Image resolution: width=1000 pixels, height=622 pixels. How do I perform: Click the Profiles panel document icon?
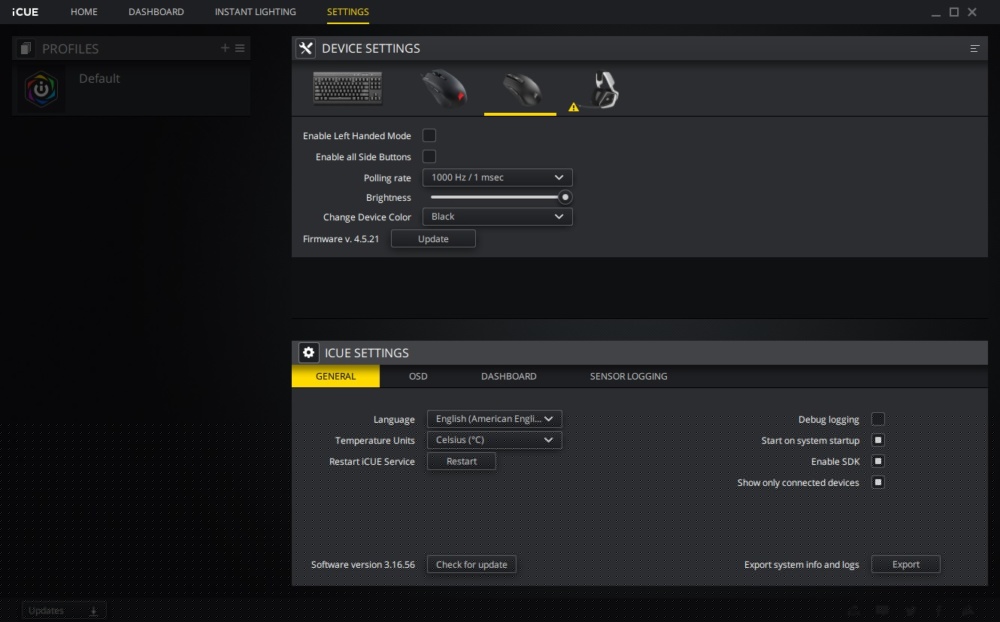[26, 48]
